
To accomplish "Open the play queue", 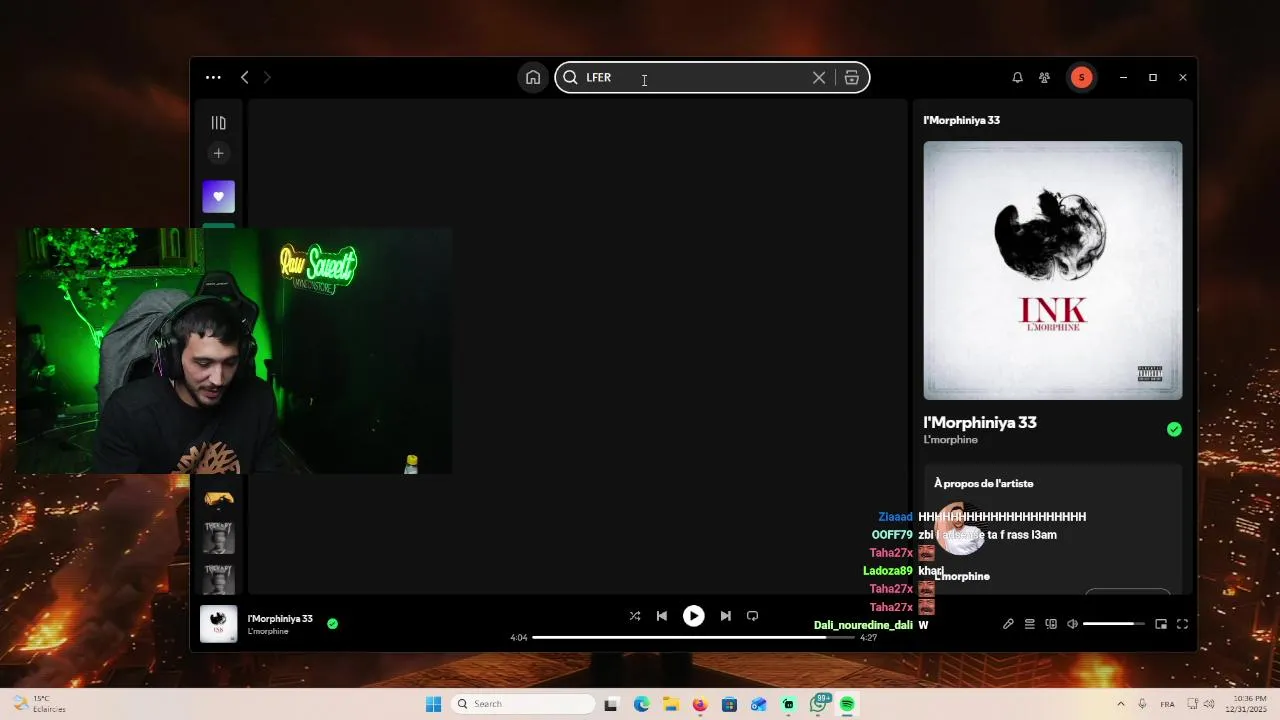I will (x=1029, y=624).
